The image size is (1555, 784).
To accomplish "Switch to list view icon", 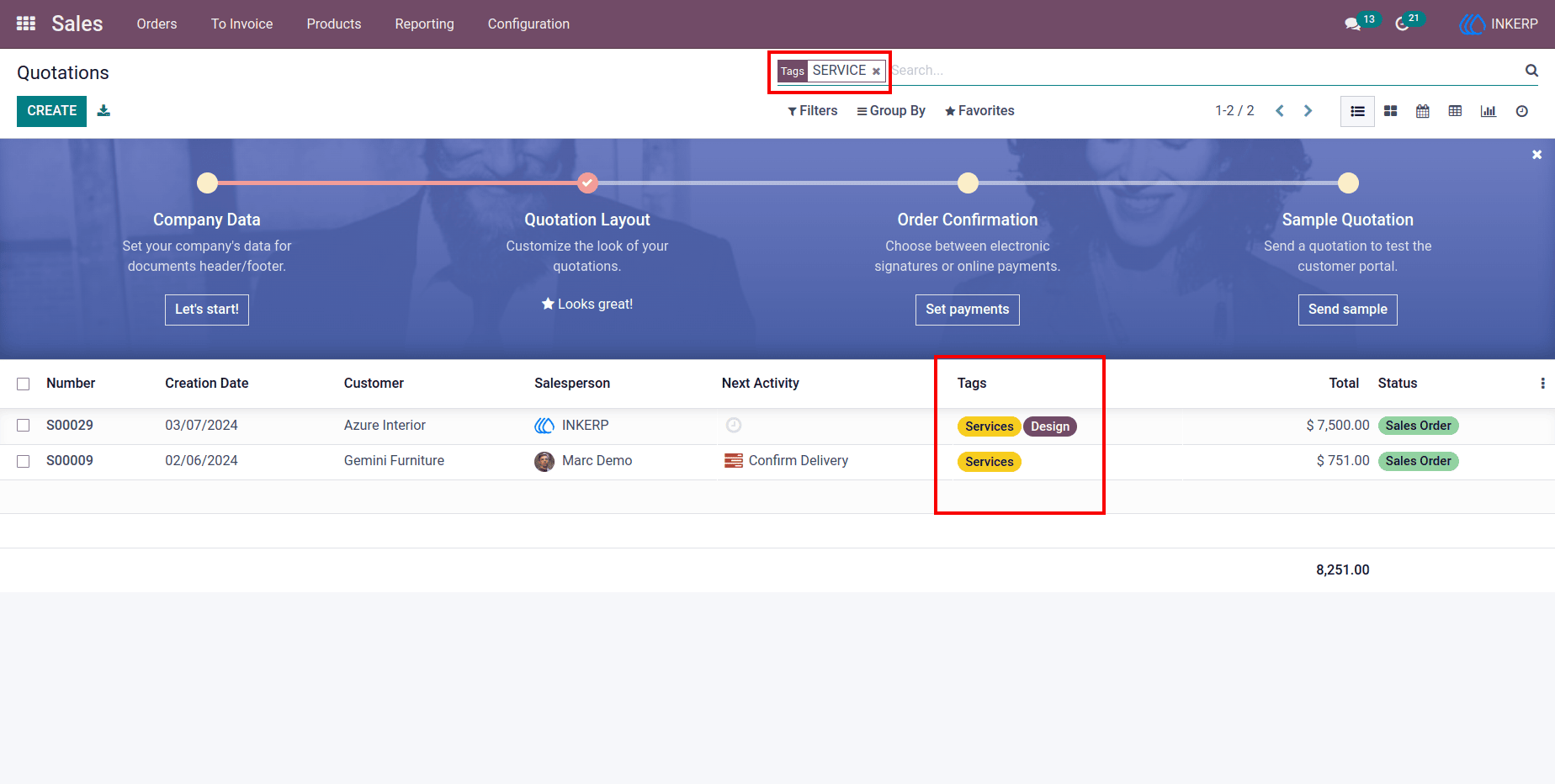I will [1357, 111].
